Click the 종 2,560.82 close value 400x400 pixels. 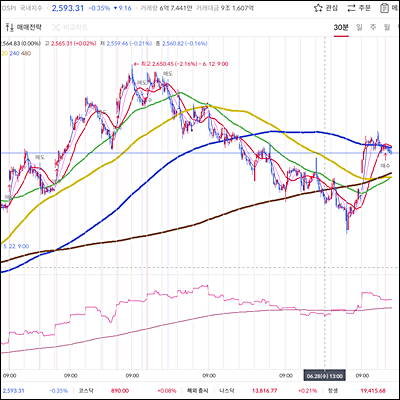point(181,44)
